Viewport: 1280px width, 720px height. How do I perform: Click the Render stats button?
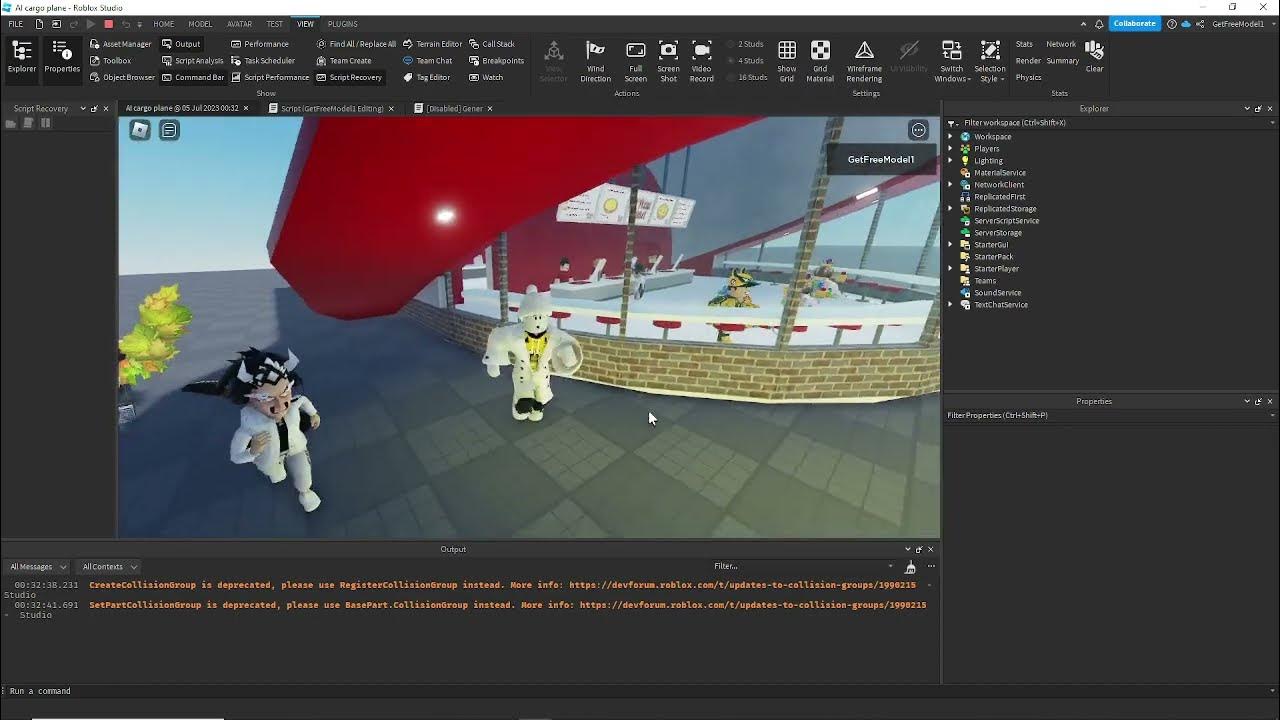click(x=1028, y=61)
